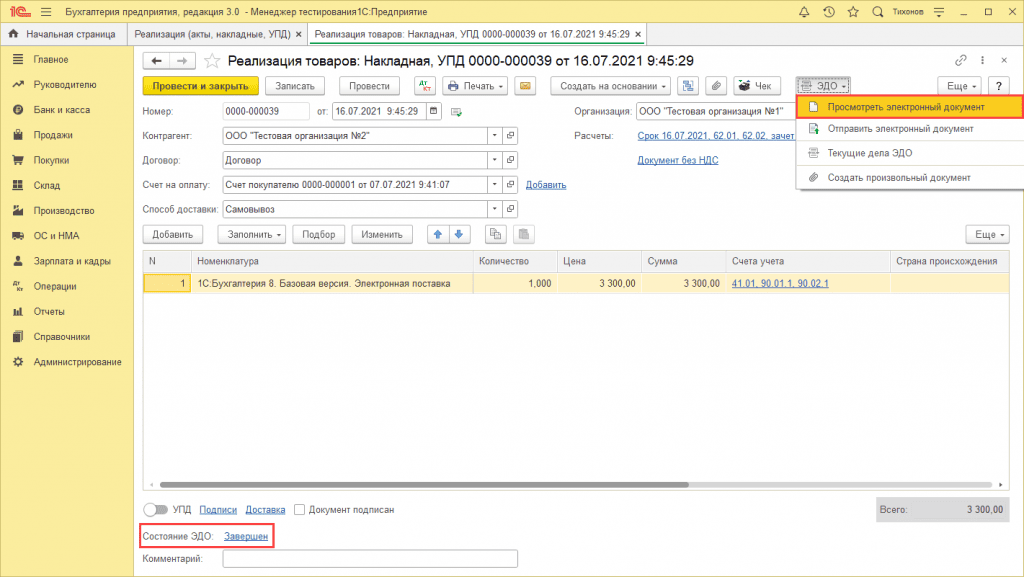This screenshot has height=577, width=1024.
Task: Expand the Создать на основании dropdown
Action: click(610, 86)
